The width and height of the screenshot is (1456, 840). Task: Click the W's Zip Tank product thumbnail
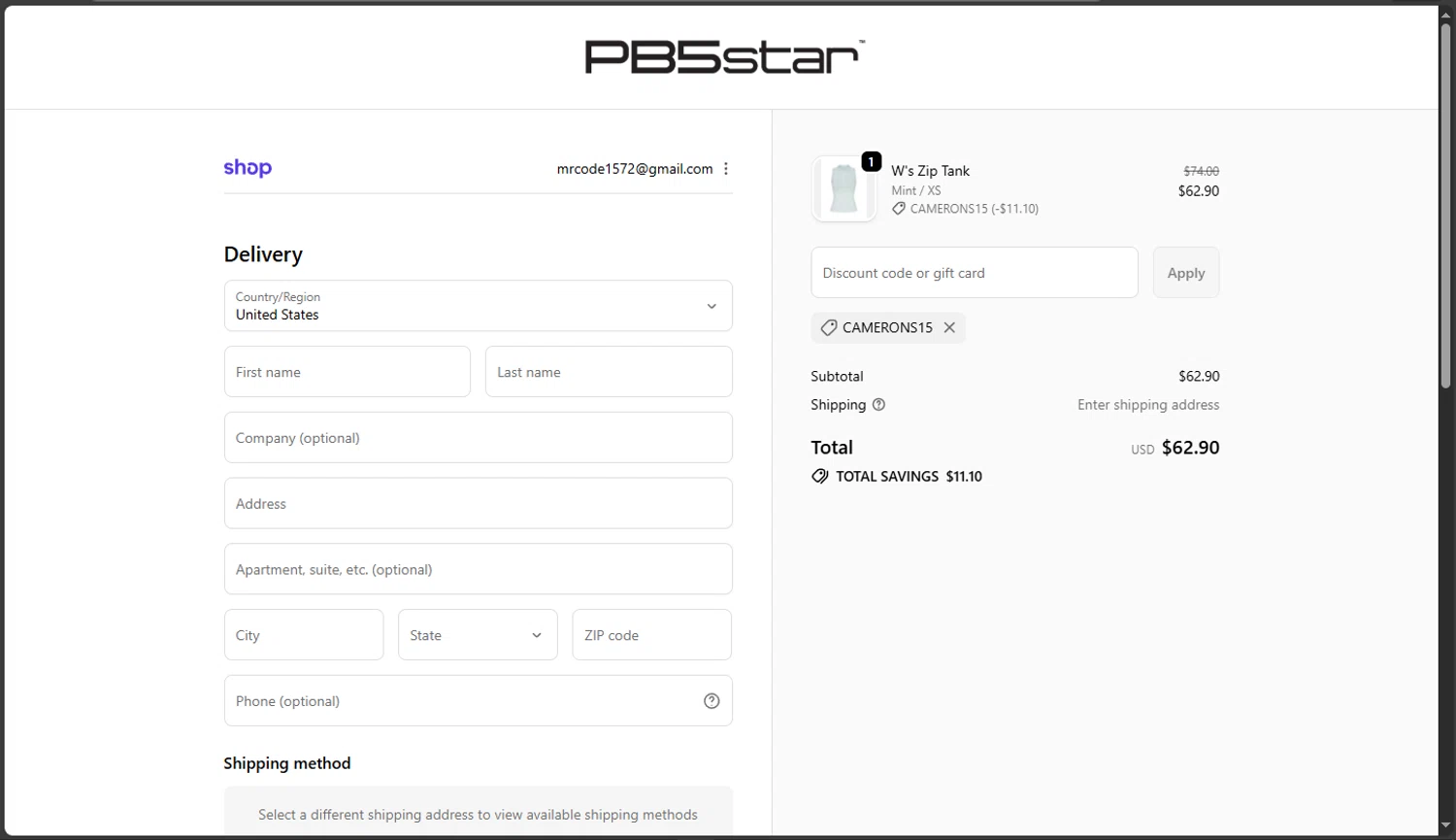click(x=844, y=189)
